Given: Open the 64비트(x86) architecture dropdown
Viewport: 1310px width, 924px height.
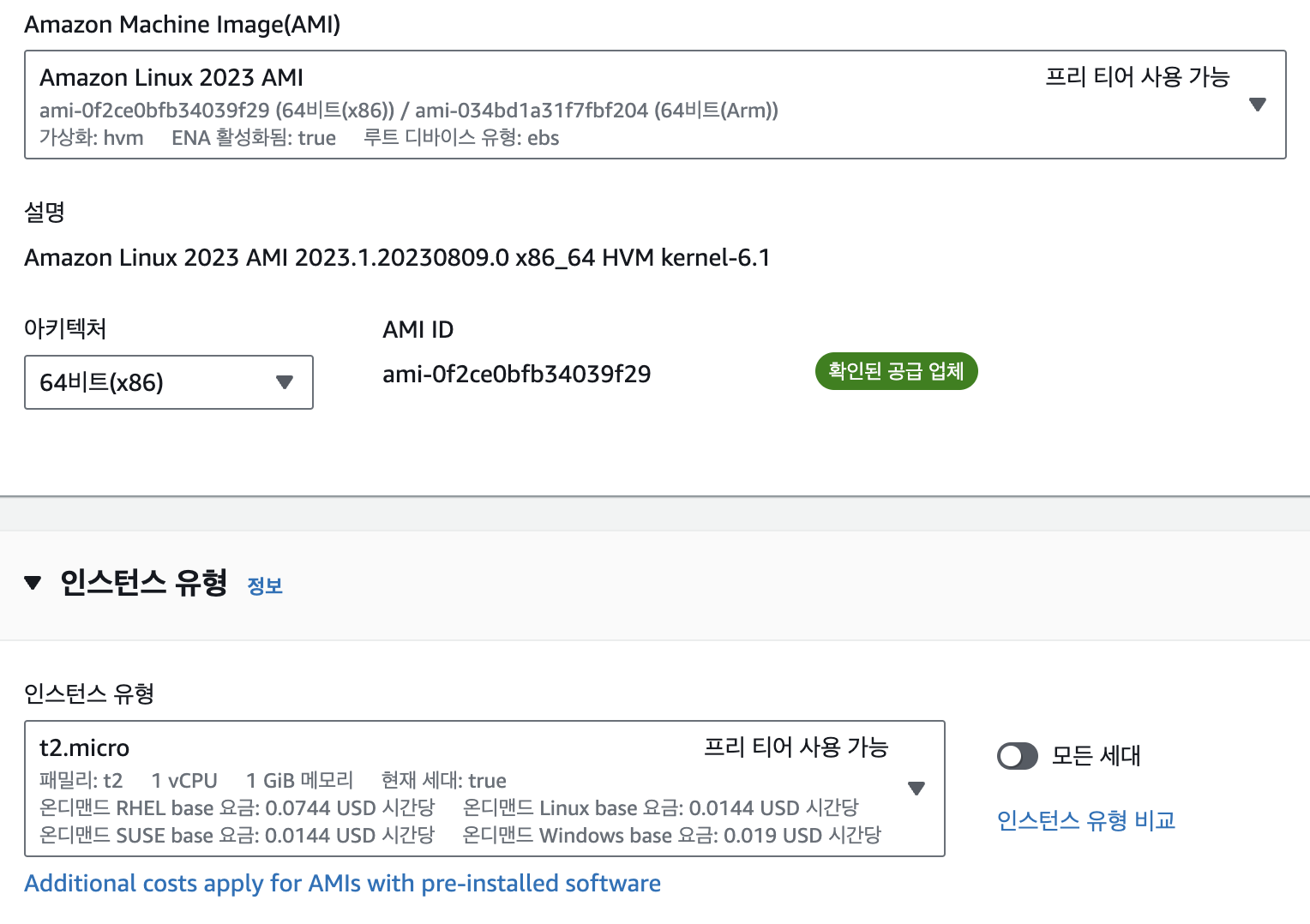Looking at the screenshot, I should click(169, 382).
